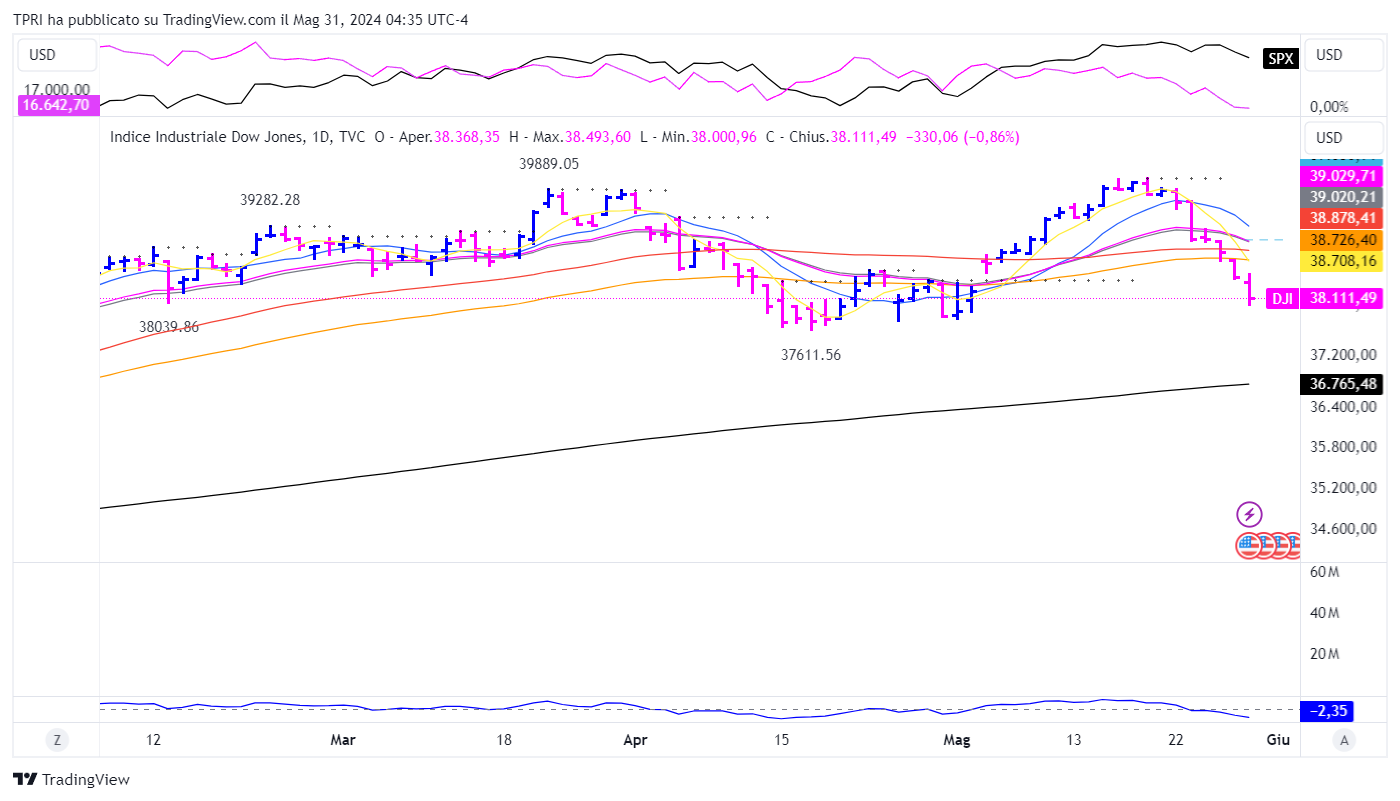Toggle timezone with the Z button
Viewport: 1400px width, 801px height.
click(57, 740)
